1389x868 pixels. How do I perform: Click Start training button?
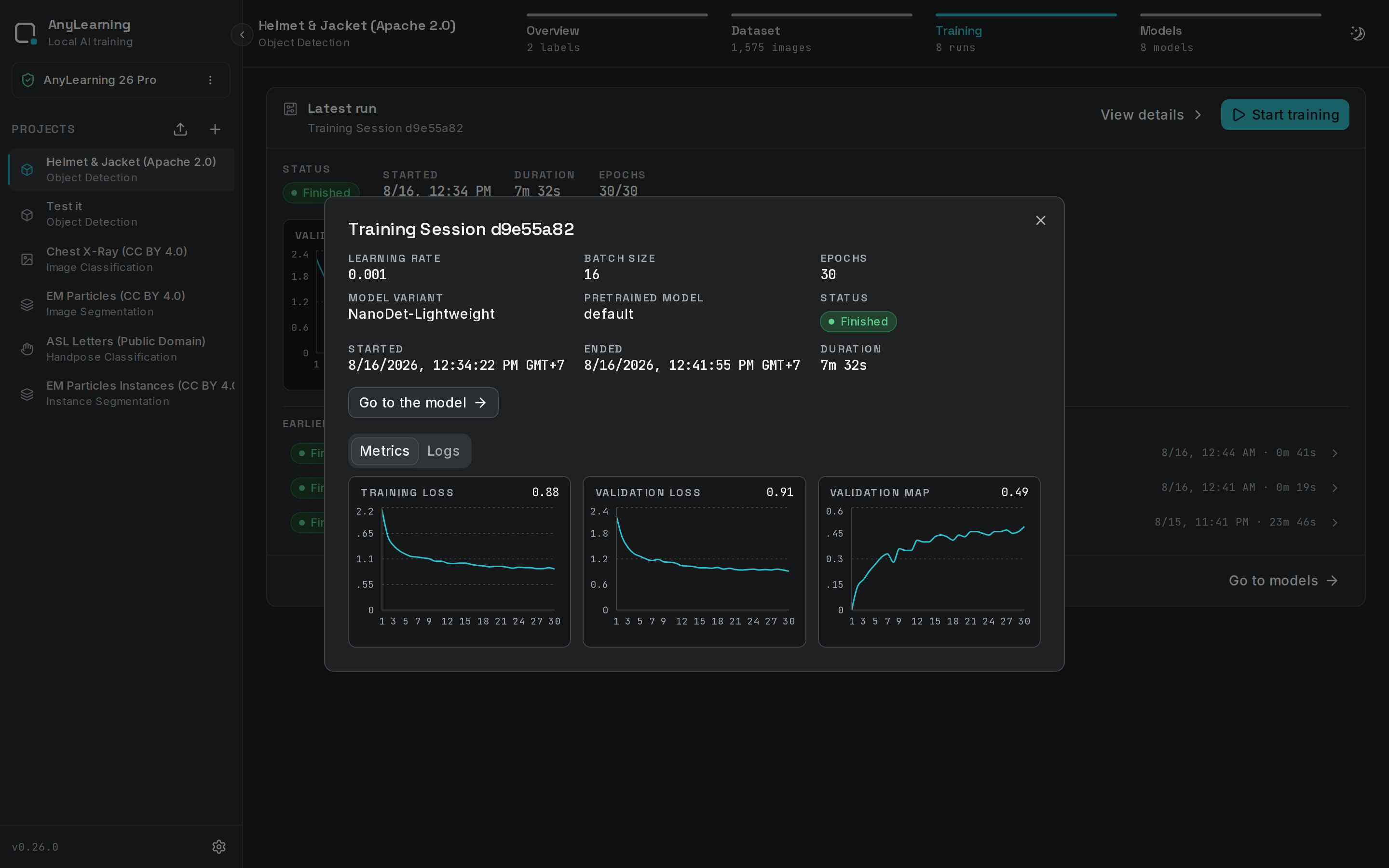[1284, 115]
